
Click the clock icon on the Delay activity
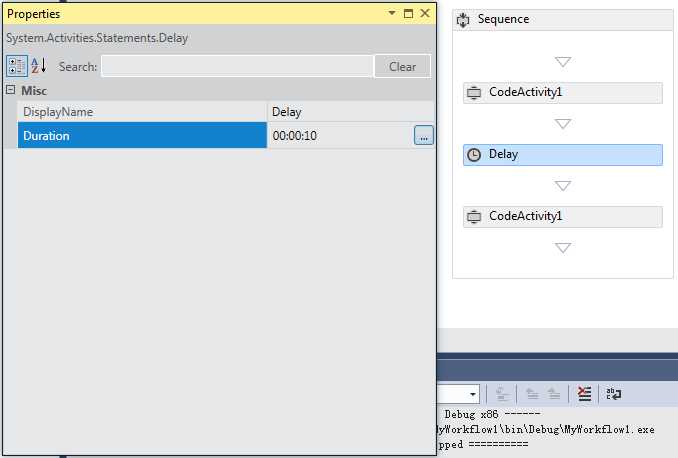pyautogui.click(x=474, y=155)
